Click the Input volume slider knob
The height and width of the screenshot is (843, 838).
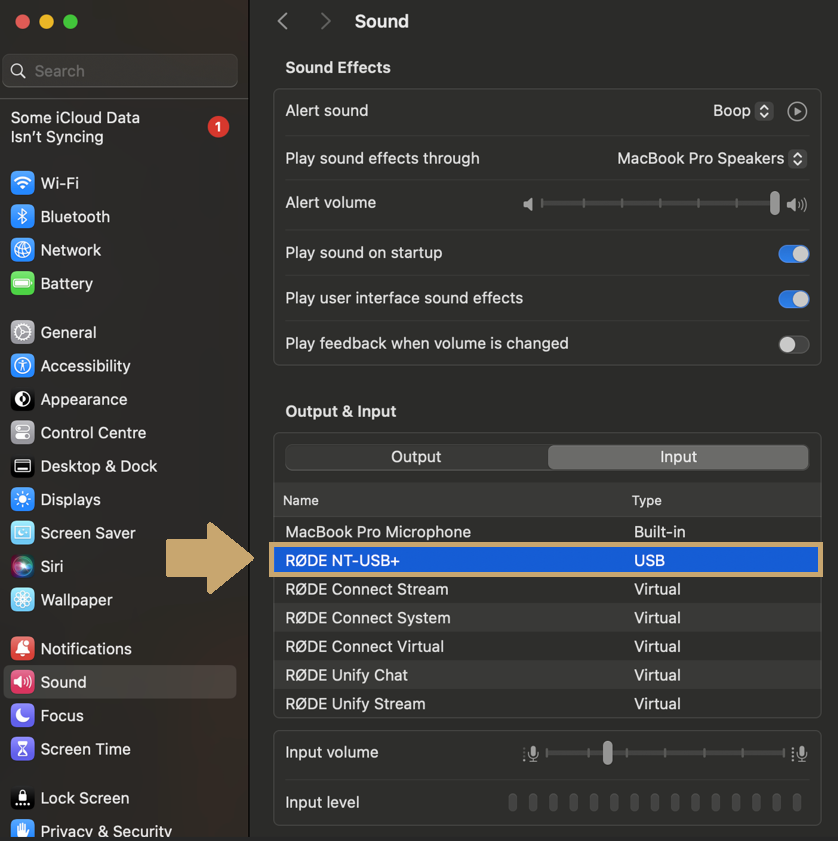(607, 753)
